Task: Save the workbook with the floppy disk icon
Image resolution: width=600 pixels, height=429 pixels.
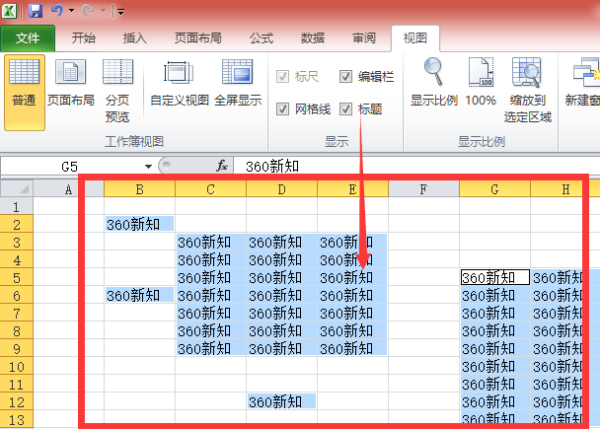Action: [35, 10]
